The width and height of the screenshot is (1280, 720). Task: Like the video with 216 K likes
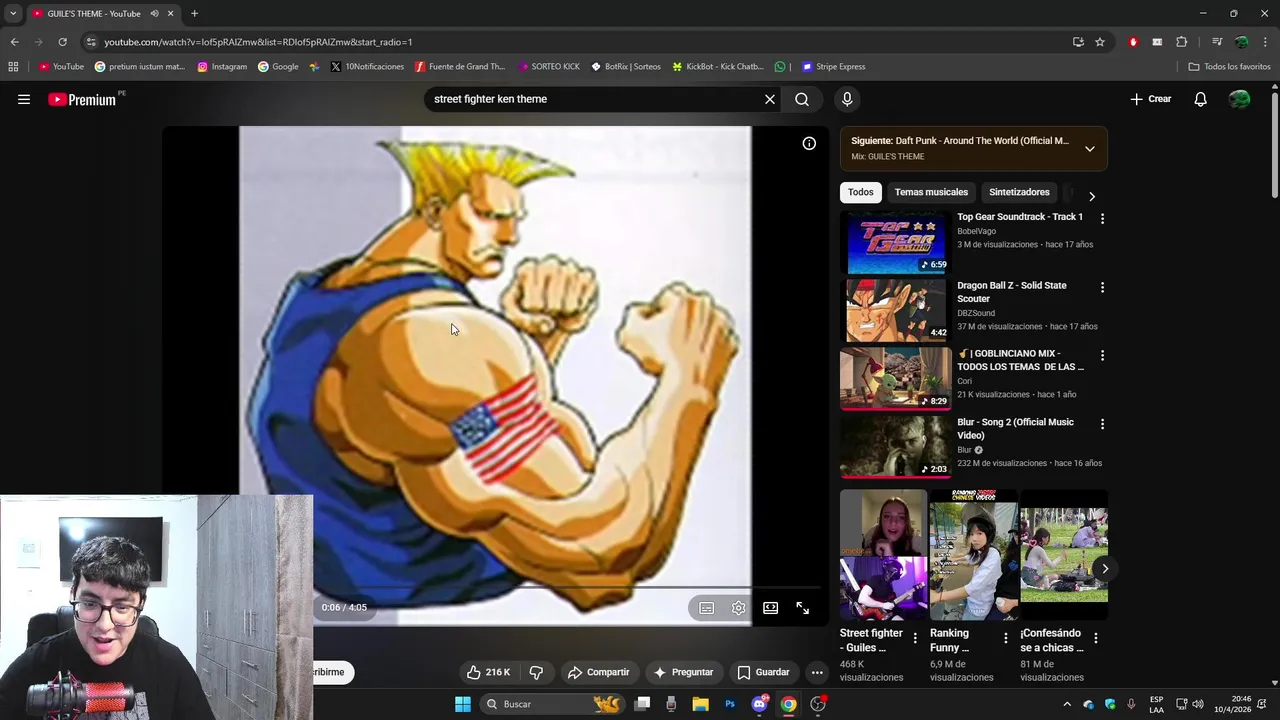[x=489, y=672]
